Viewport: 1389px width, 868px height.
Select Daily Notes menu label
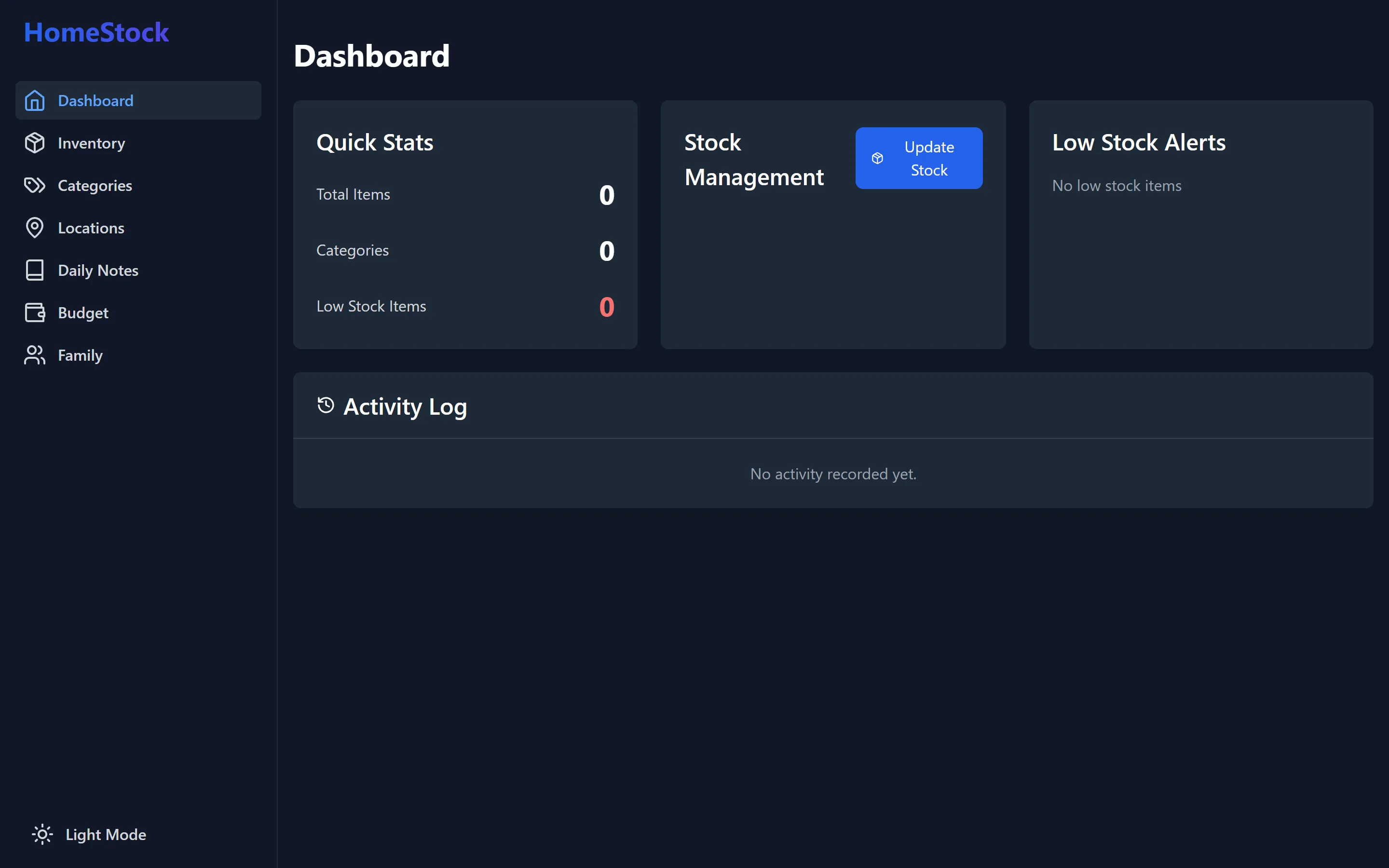(x=98, y=271)
